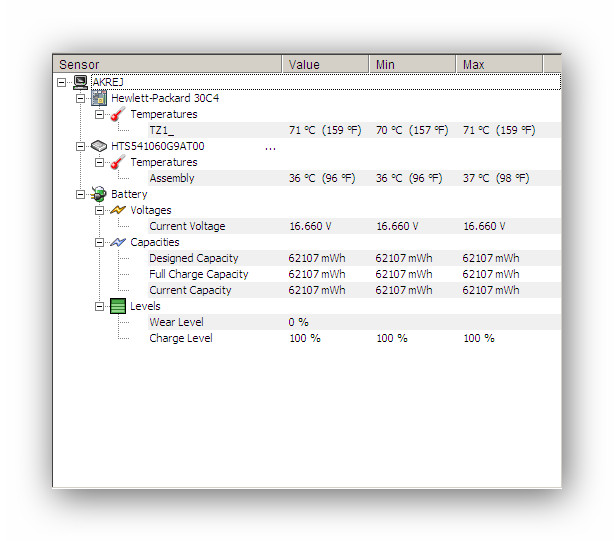The width and height of the screenshot is (614, 541).
Task: Click the Sensor column header
Action: click(x=167, y=64)
